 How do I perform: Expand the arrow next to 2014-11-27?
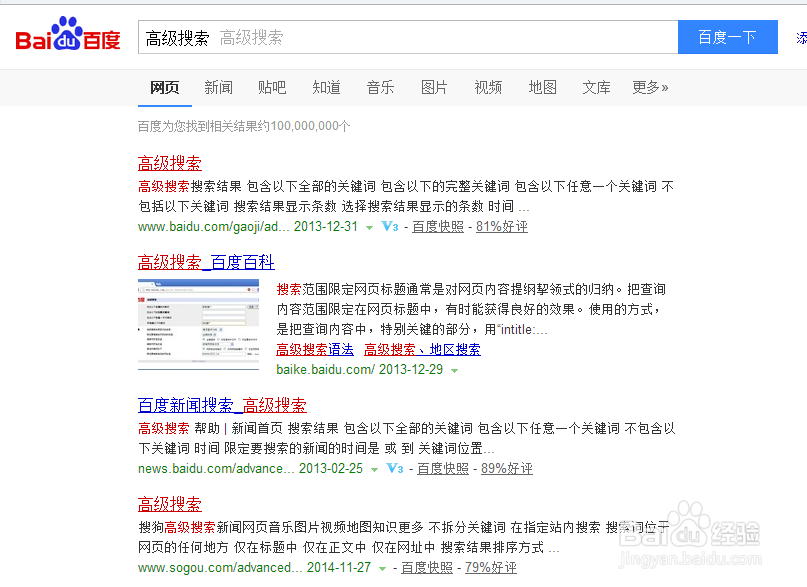click(x=382, y=568)
